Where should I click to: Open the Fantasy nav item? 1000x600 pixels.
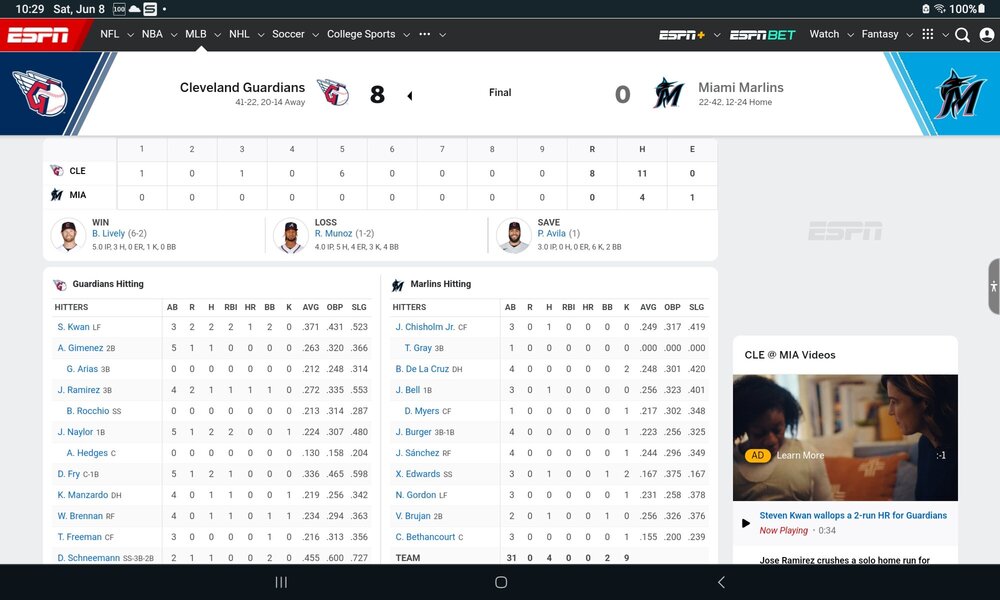879,34
